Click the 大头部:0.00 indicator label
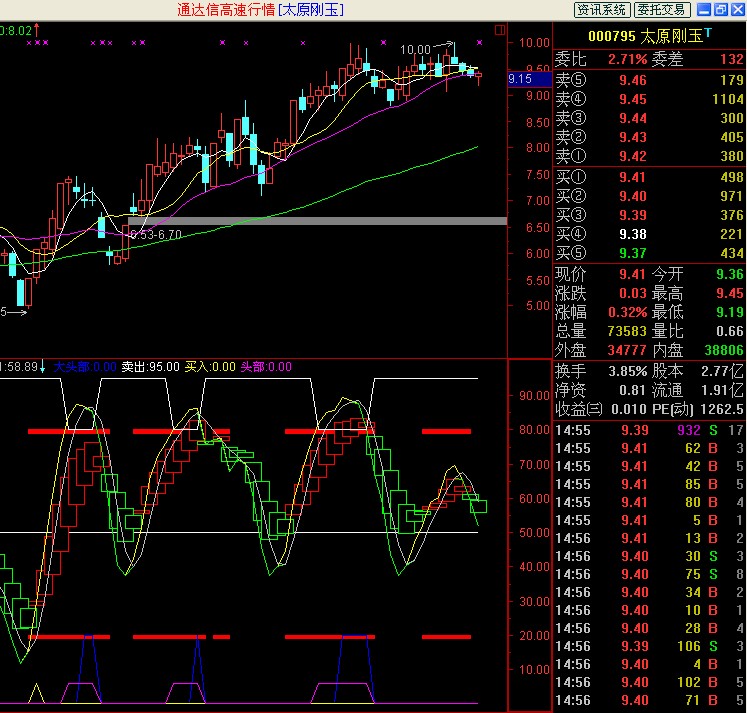Screen dimensions: 747x713 [85, 367]
